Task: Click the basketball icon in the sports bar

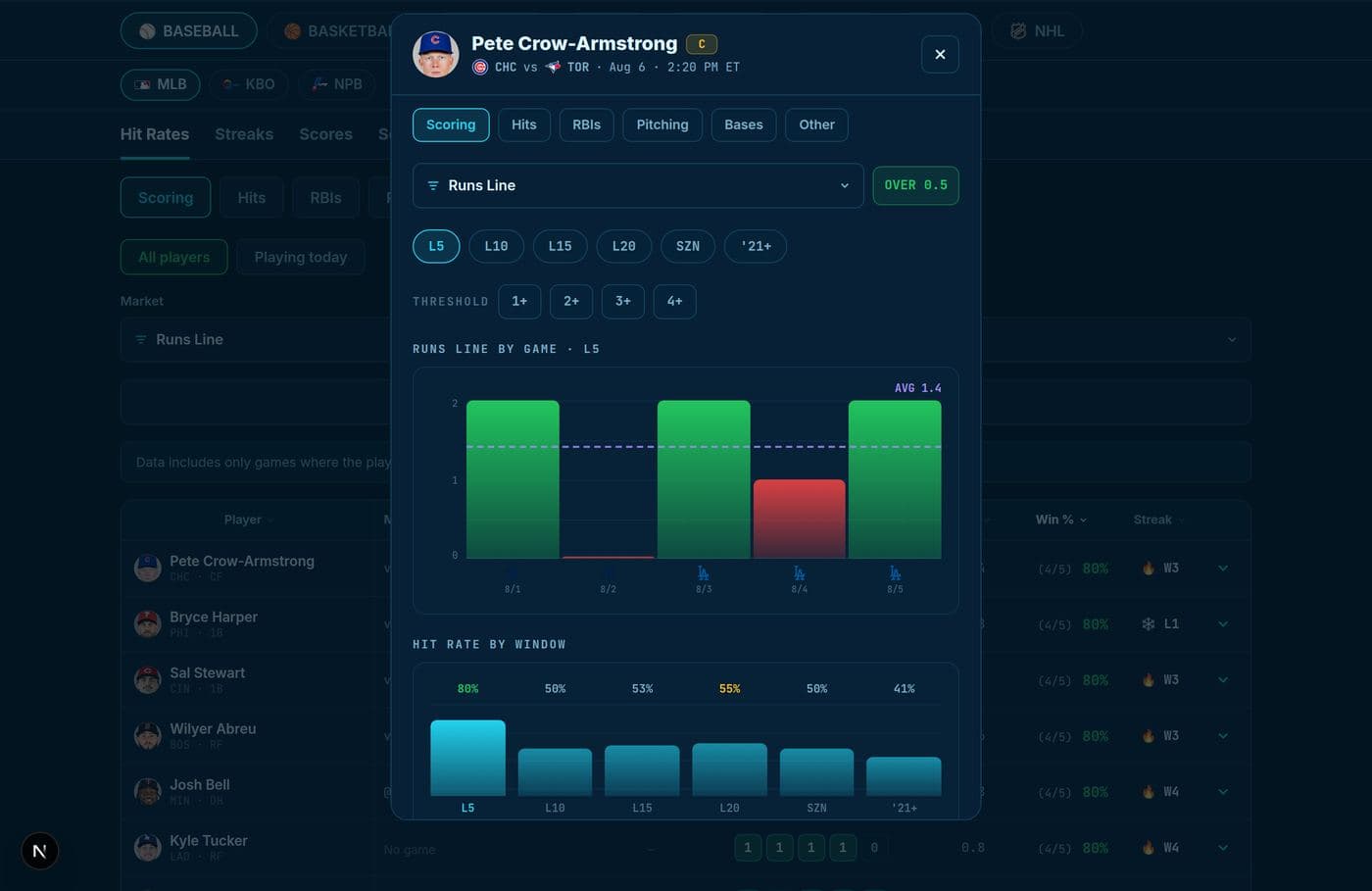Action: (x=292, y=31)
